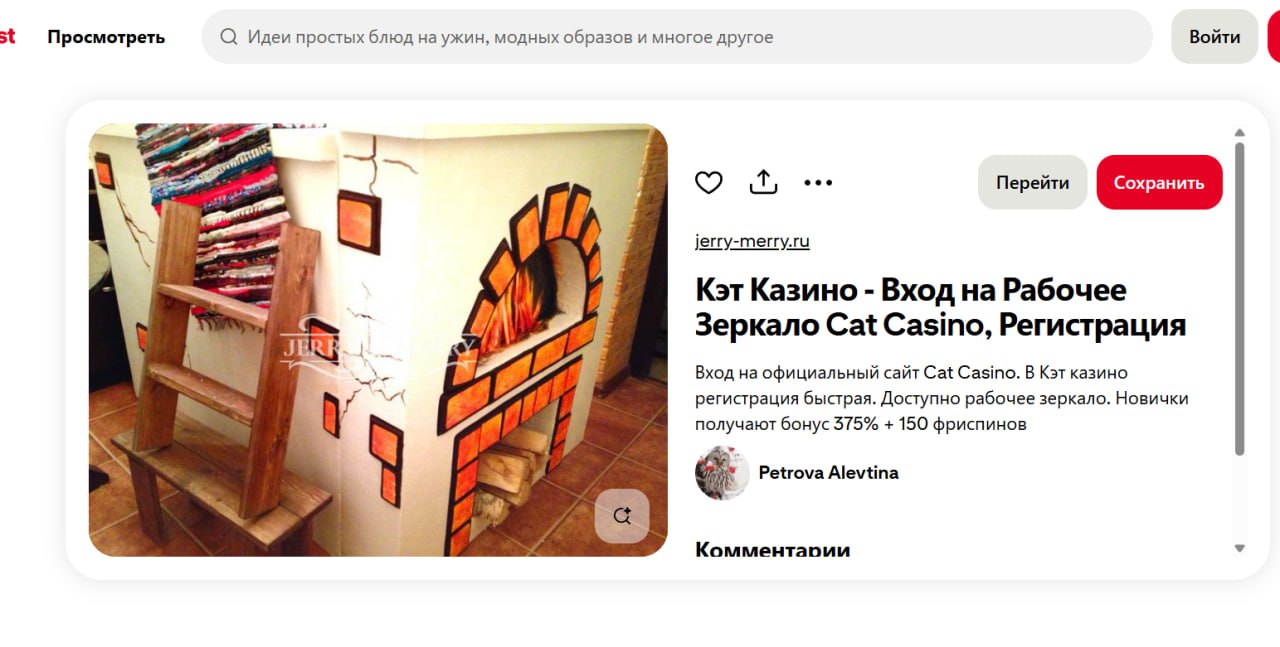Open the three-dot more options menu

[x=818, y=182]
